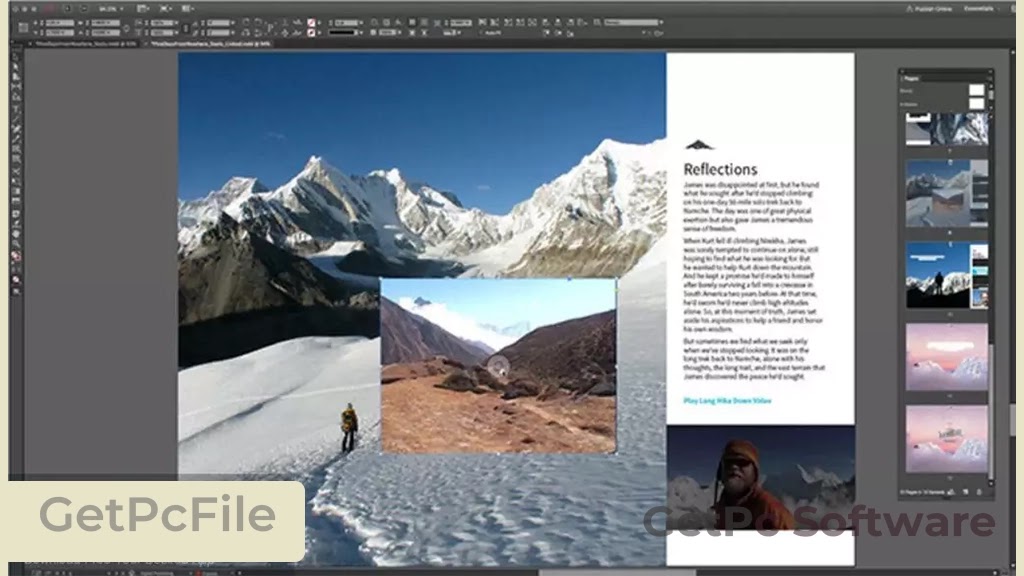Viewport: 1024px width, 576px height.
Task: Select the Zoom tool
Action: point(16,244)
